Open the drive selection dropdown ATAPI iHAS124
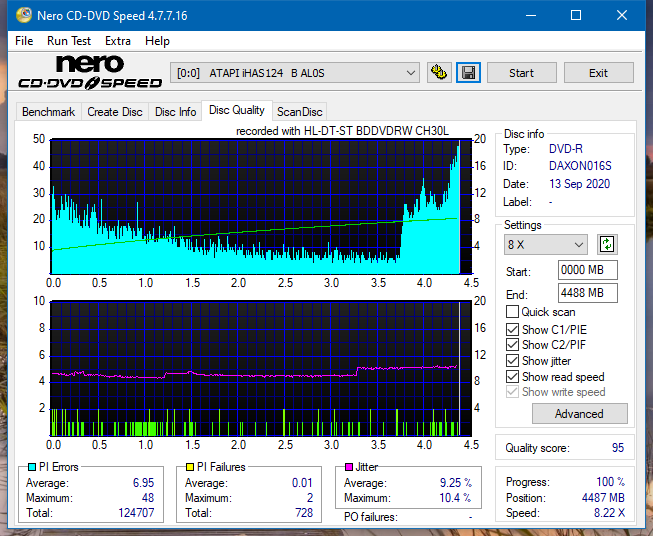Image resolution: width=653 pixels, height=536 pixels. (x=295, y=73)
